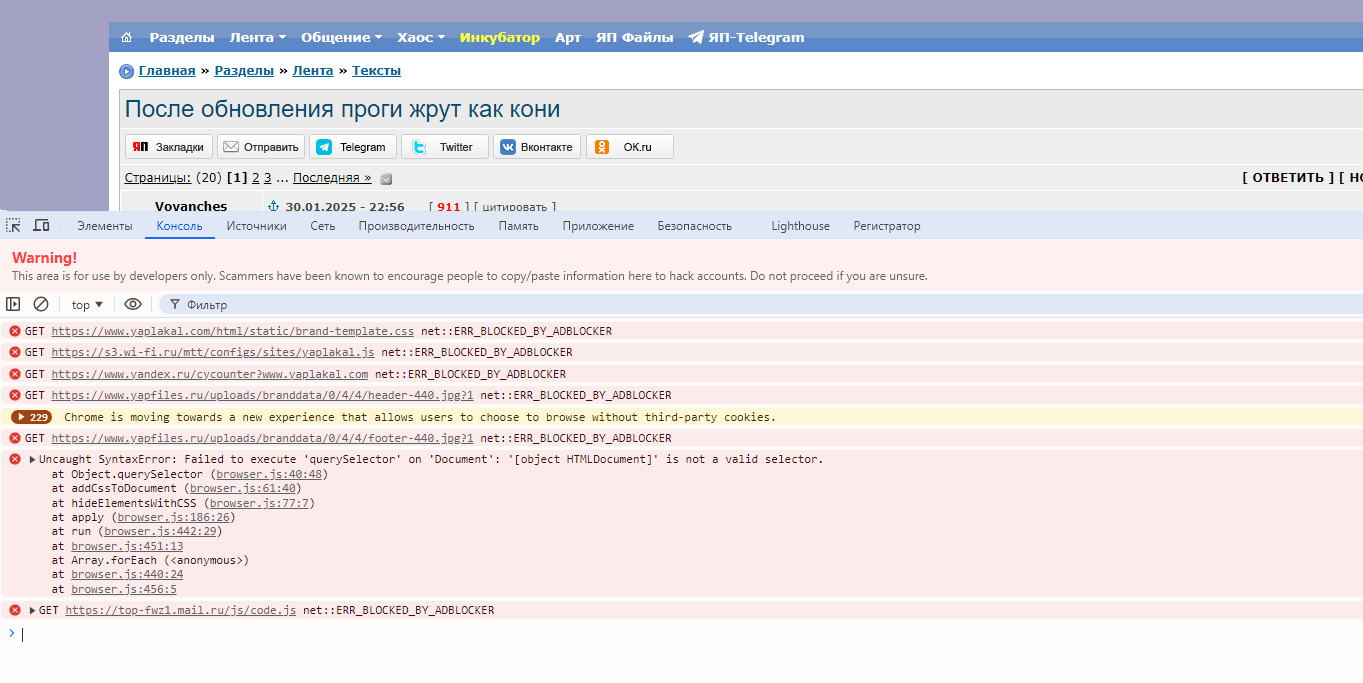
Task: Share the topic via Telegram button
Action: coord(353,147)
